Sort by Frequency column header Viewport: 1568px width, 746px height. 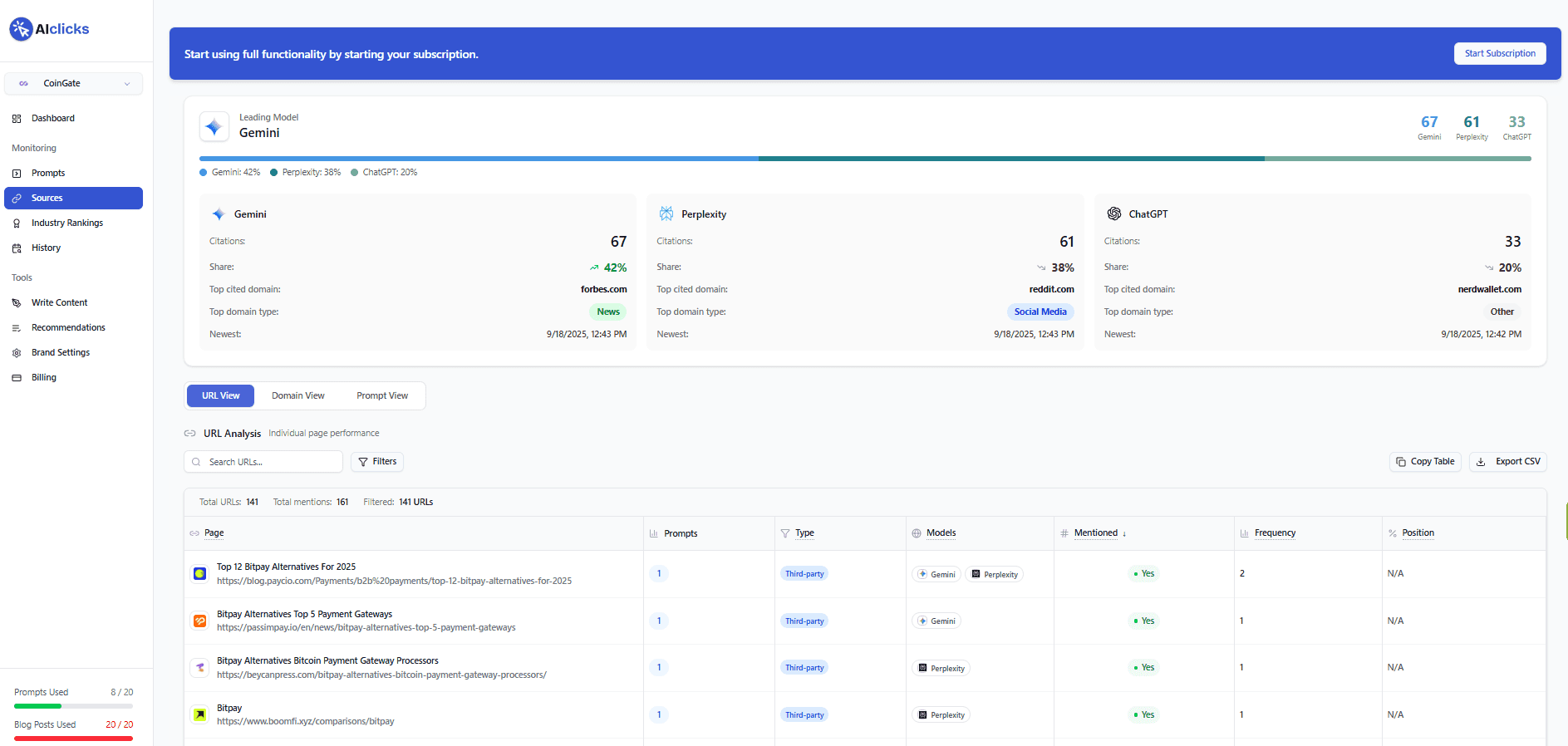(x=1275, y=533)
